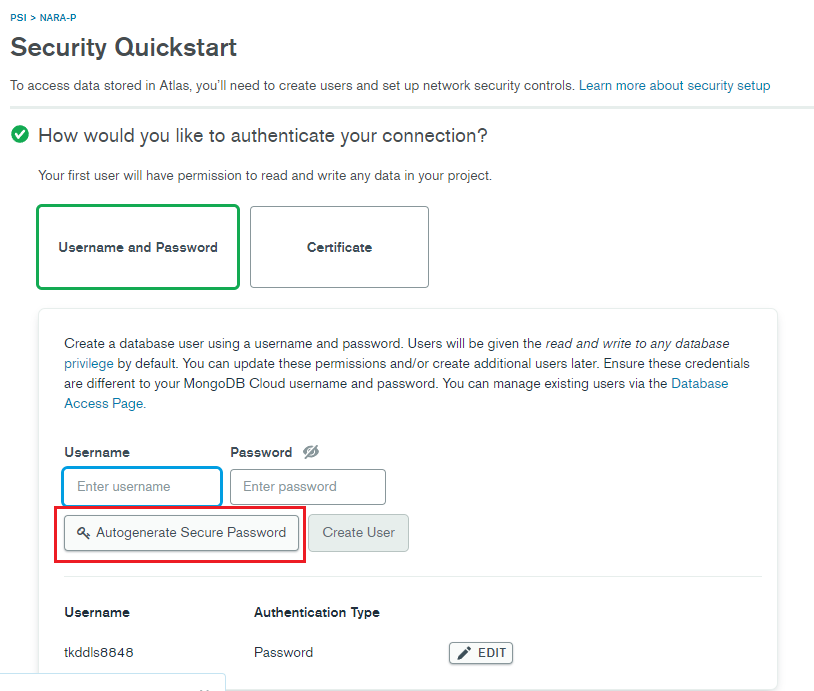Click the Create User button
This screenshot has width=814, height=691.
(x=358, y=533)
